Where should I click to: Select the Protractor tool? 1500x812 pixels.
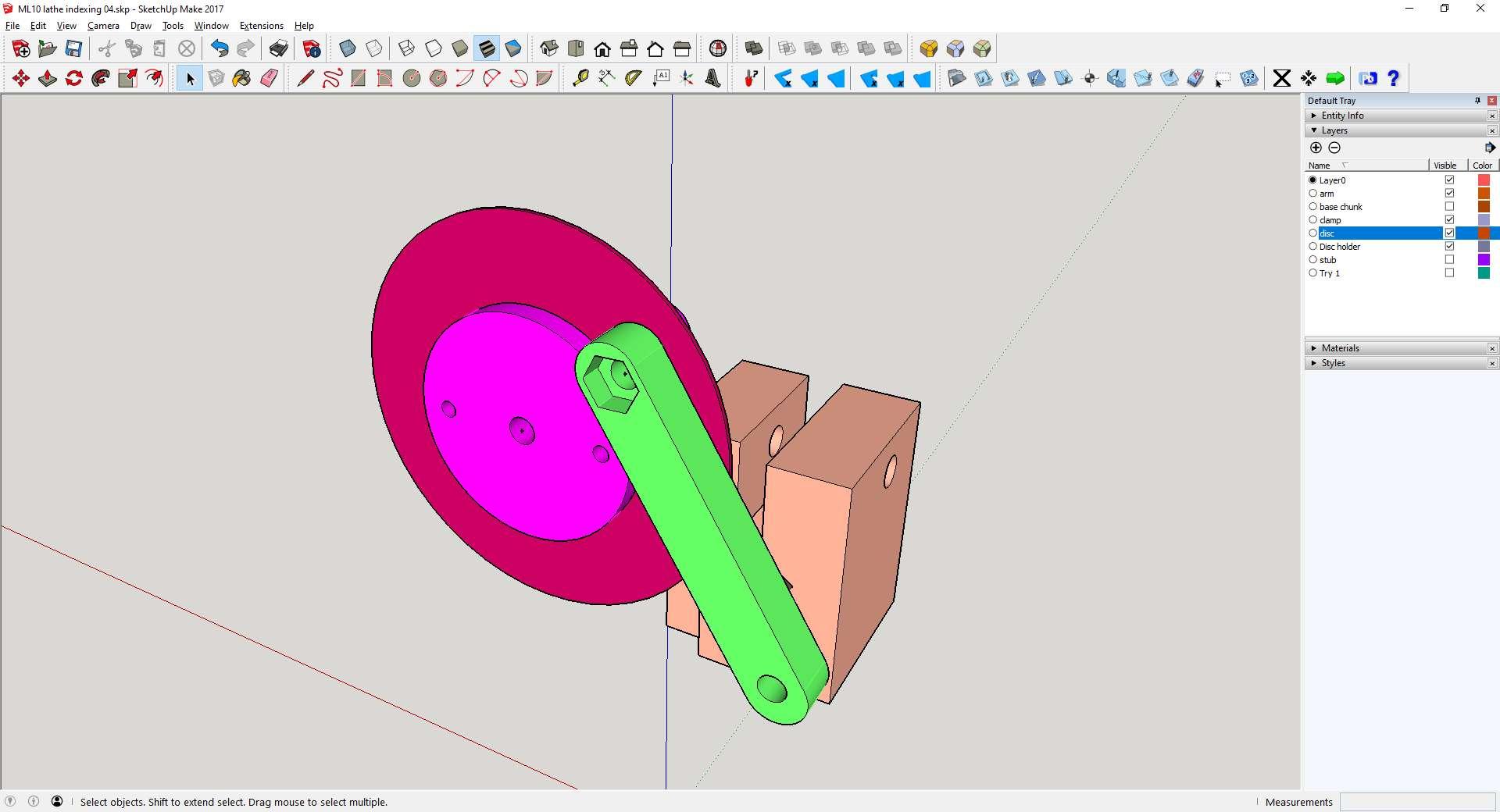634,78
